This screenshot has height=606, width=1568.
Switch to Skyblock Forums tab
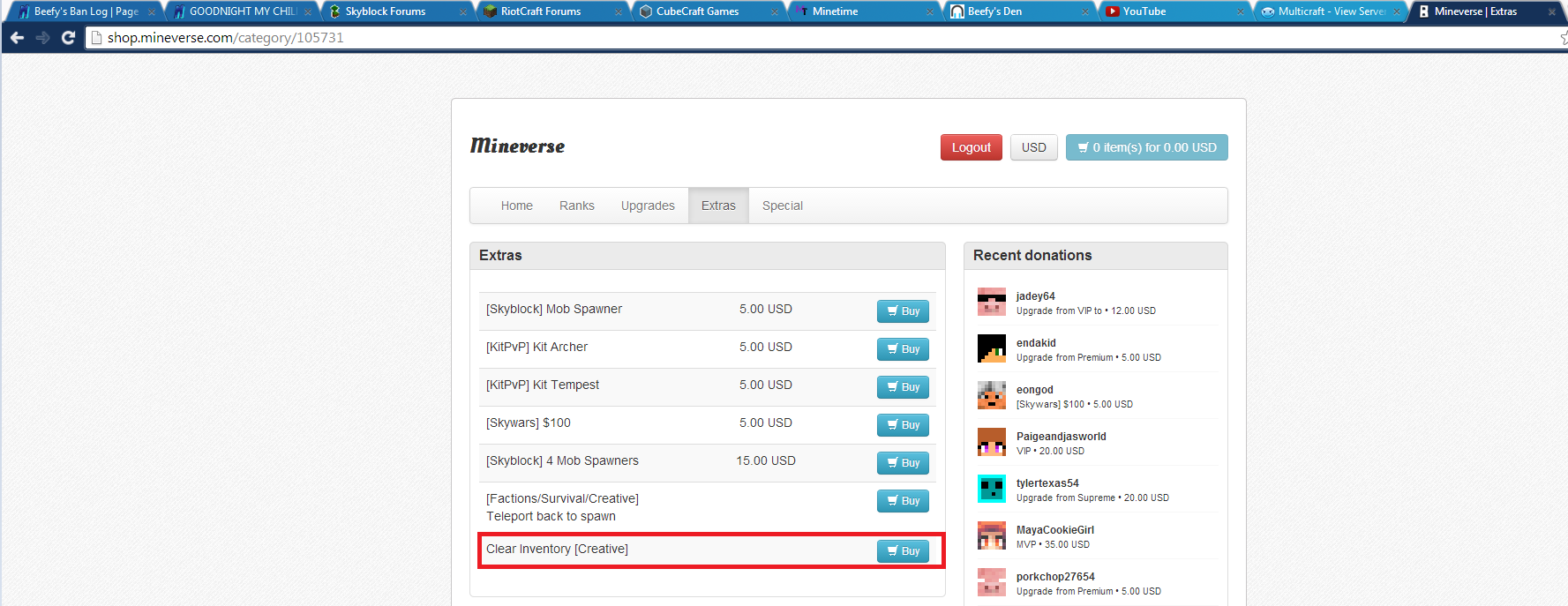pyautogui.click(x=396, y=11)
